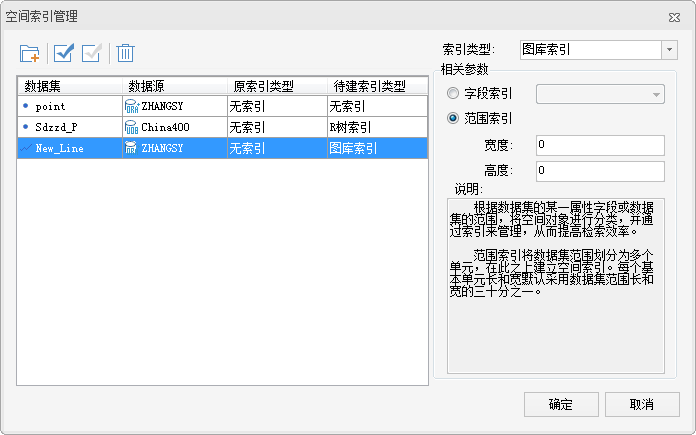This screenshot has width=696, height=435.
Task: Click the 取消 button
Action: 641,404
